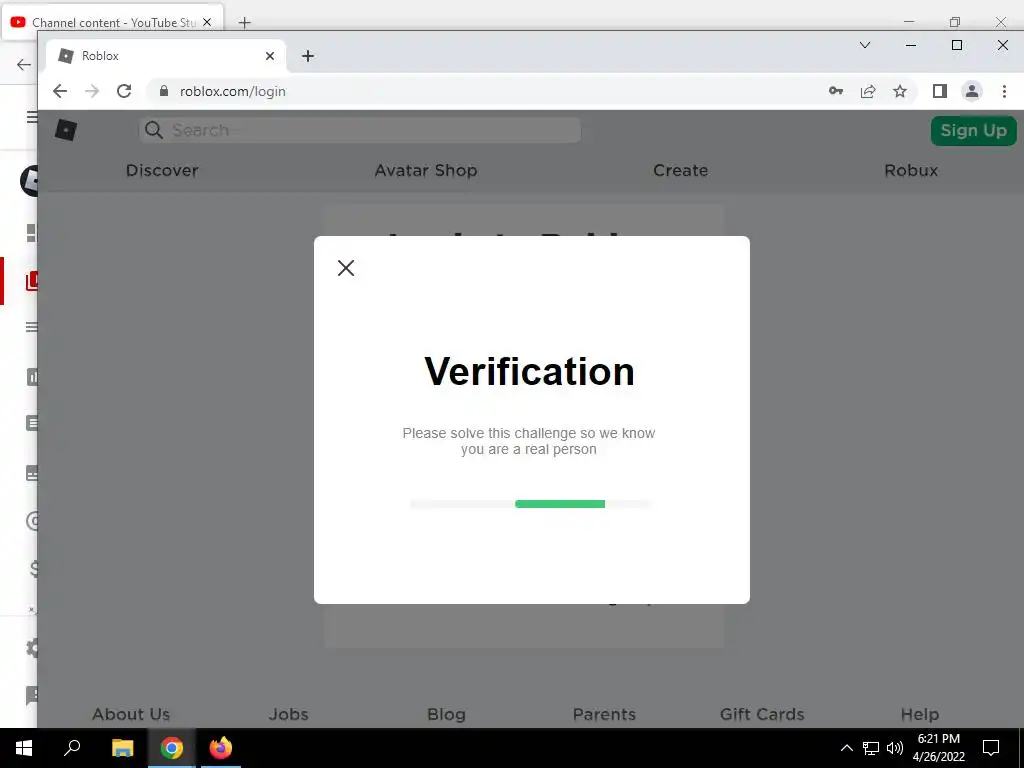Close the Roblox tab
The image size is (1024, 768).
coord(270,56)
